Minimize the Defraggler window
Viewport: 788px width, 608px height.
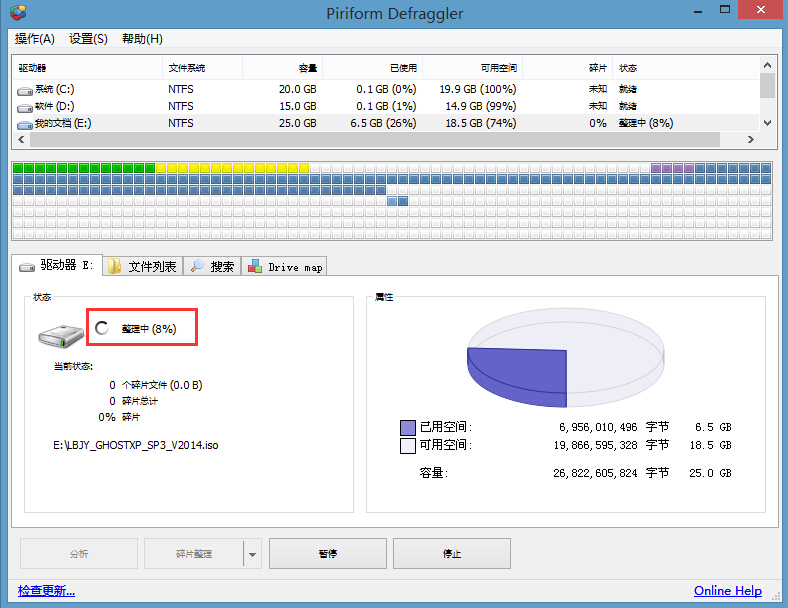tap(698, 11)
